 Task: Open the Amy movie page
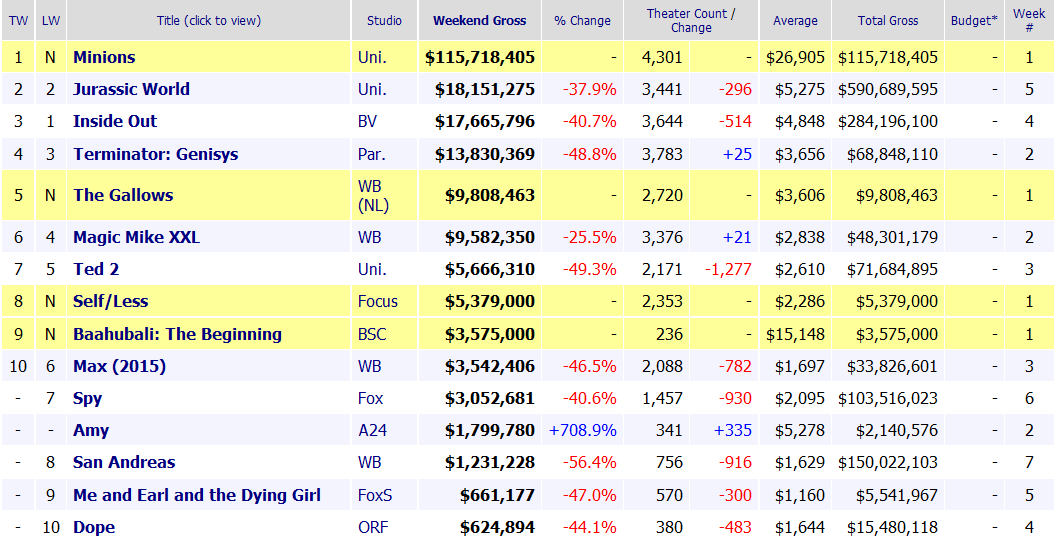(x=91, y=431)
